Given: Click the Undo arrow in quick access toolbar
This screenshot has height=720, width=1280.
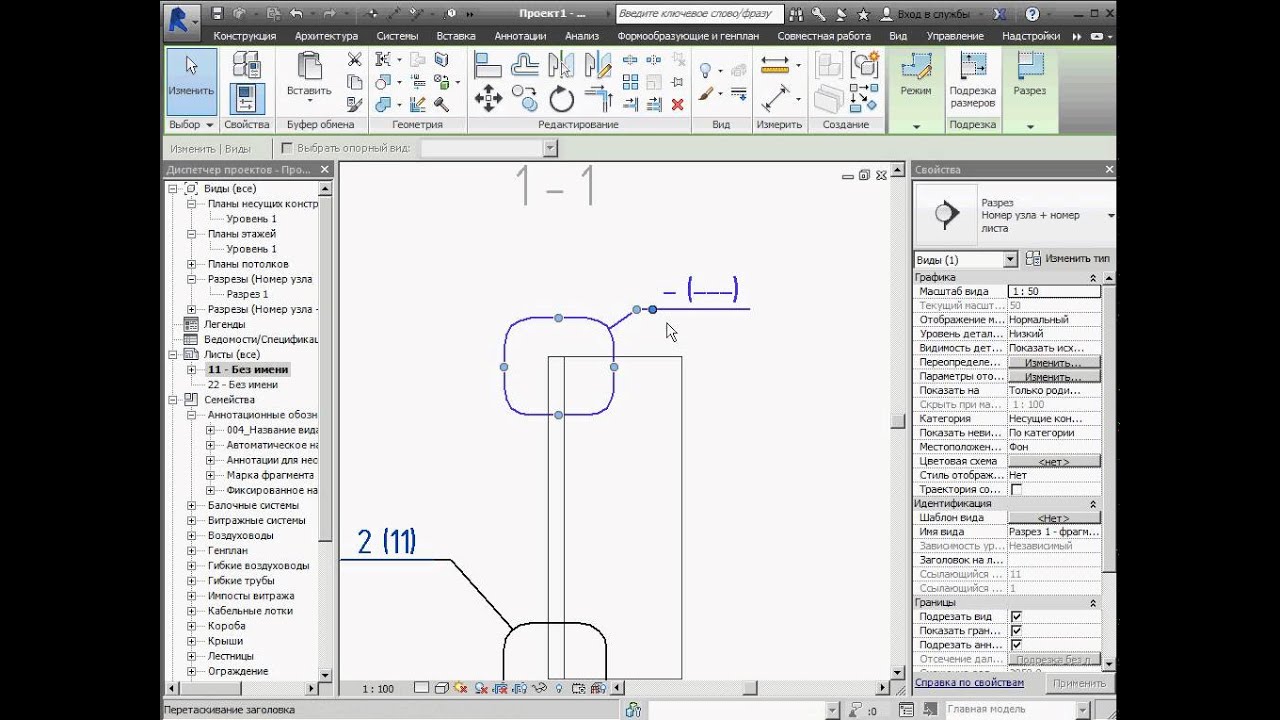Looking at the screenshot, I should point(296,14).
